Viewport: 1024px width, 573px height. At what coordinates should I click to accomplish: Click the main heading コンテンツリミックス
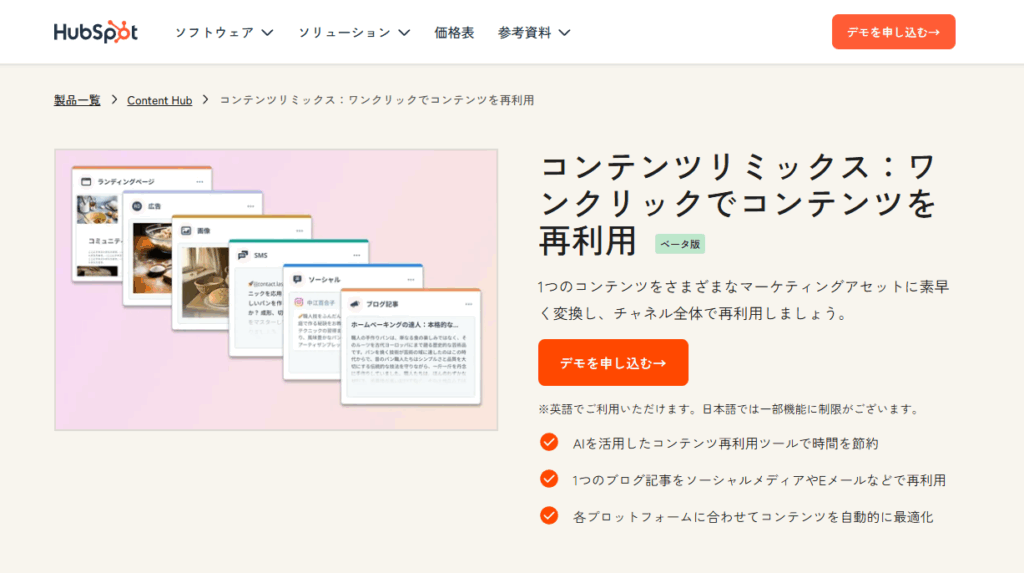coord(737,204)
